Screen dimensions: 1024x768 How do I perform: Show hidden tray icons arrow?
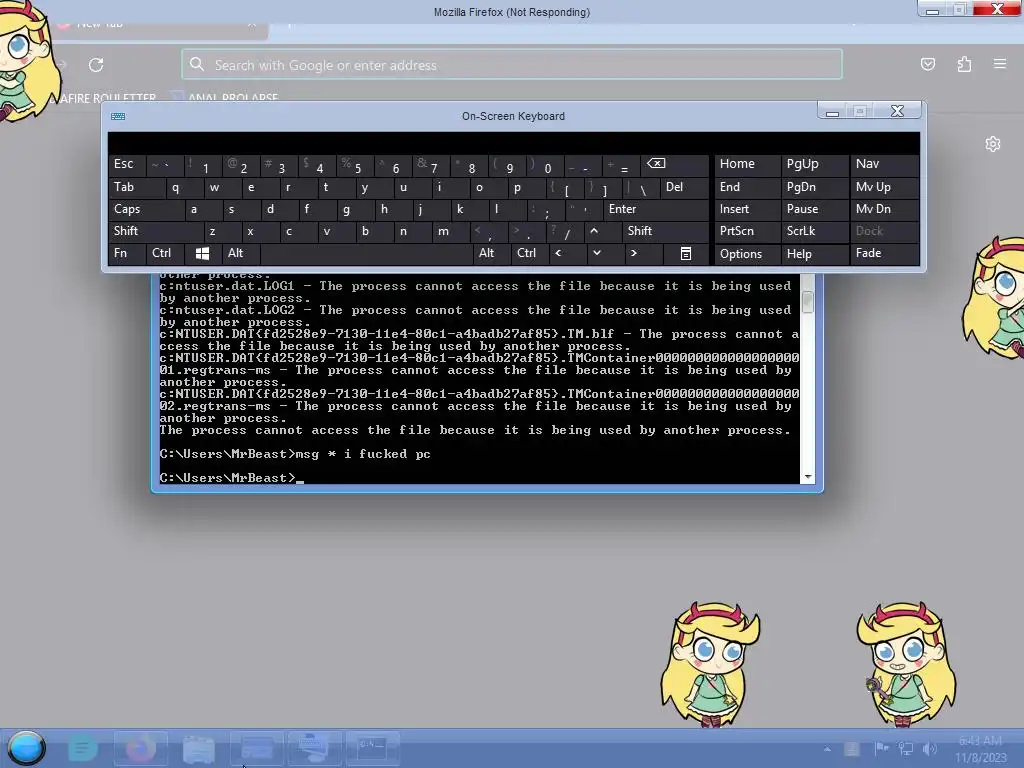point(827,749)
